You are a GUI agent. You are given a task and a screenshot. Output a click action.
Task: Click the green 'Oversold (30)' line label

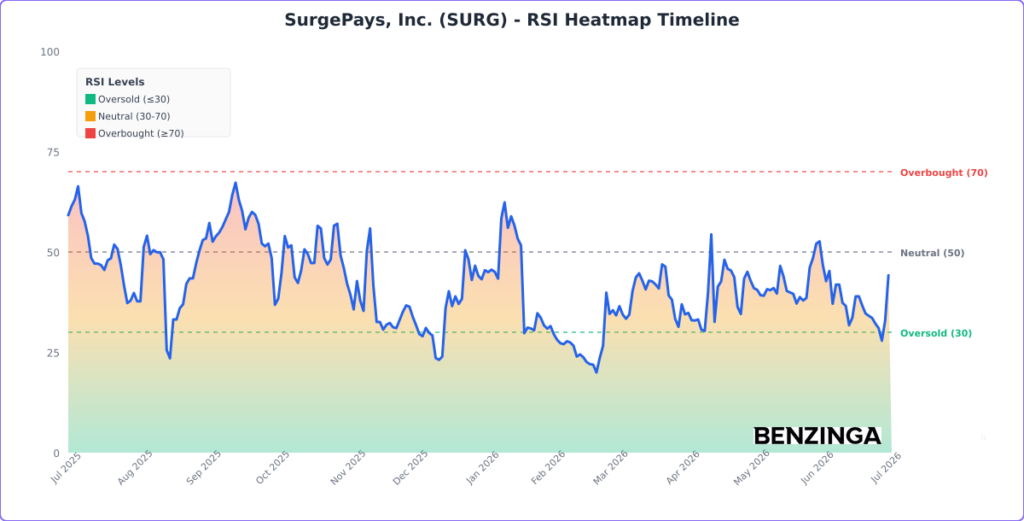pos(936,334)
